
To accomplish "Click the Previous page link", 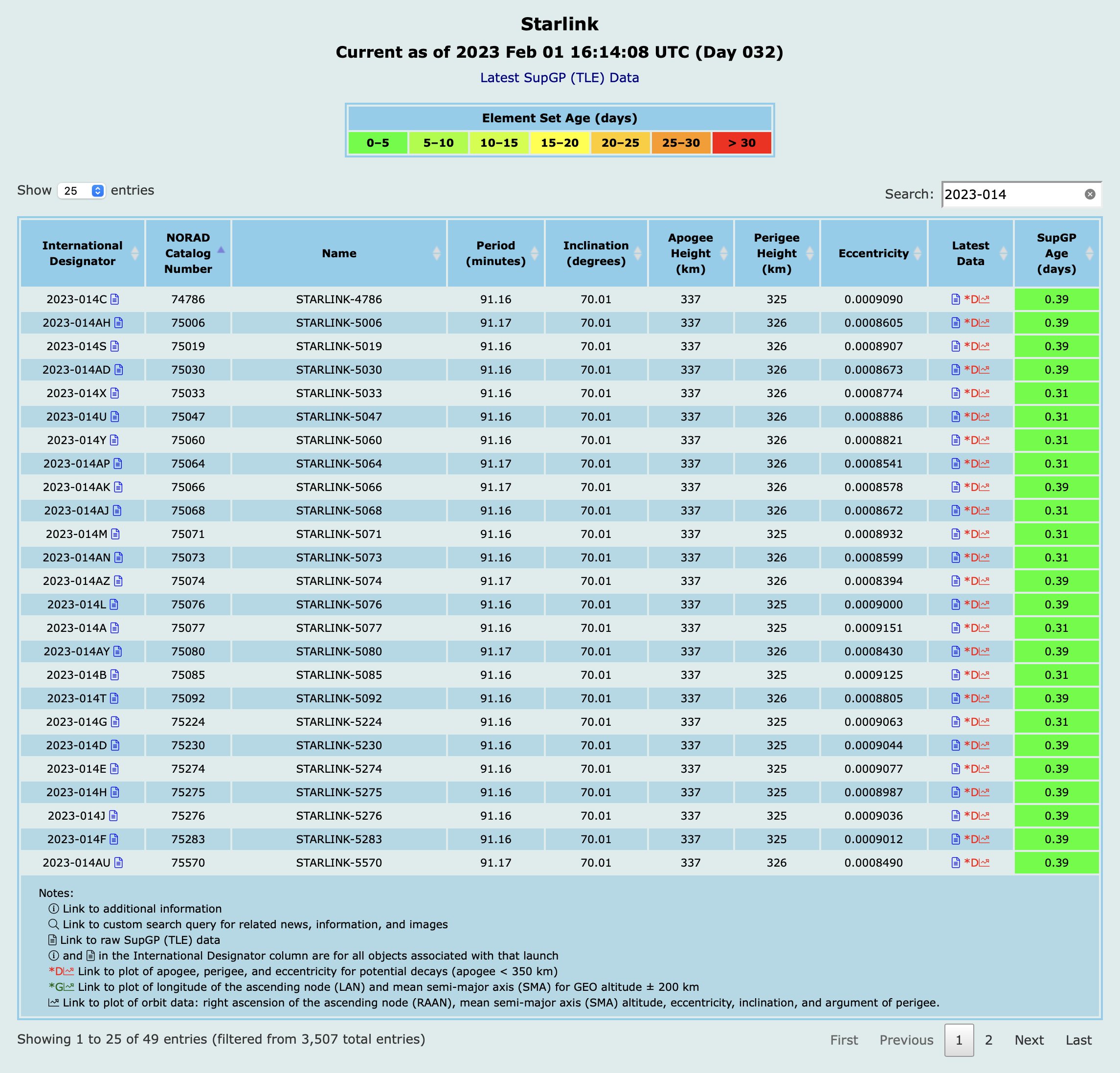I will click(x=906, y=1040).
